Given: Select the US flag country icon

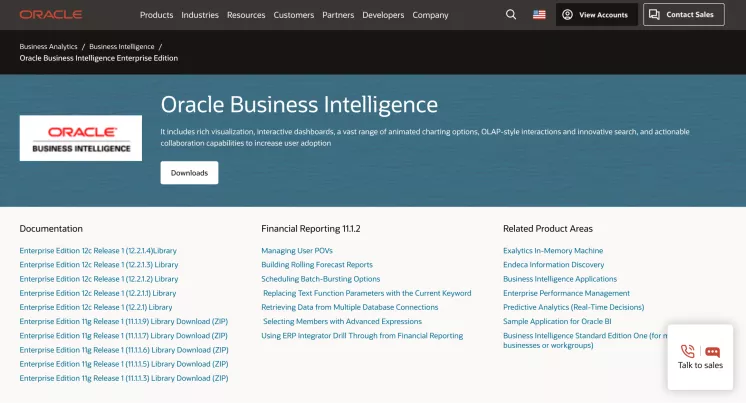Looking at the screenshot, I should coord(539,15).
